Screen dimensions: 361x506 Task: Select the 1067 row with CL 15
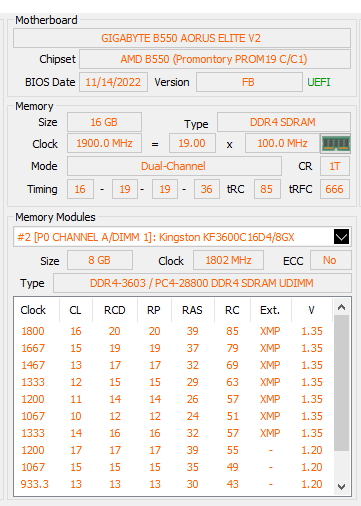point(173,467)
